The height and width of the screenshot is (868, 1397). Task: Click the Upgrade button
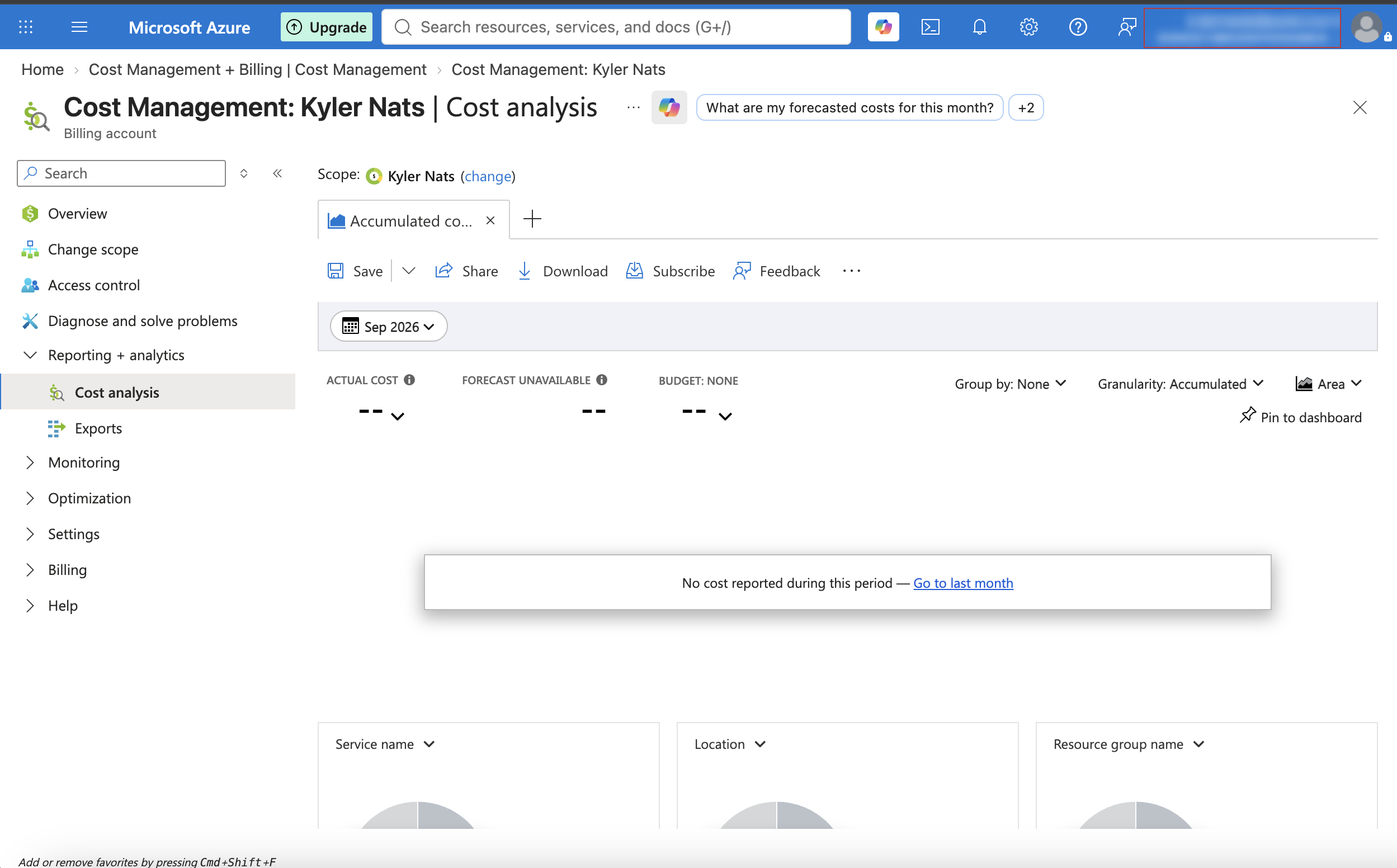[x=326, y=27]
